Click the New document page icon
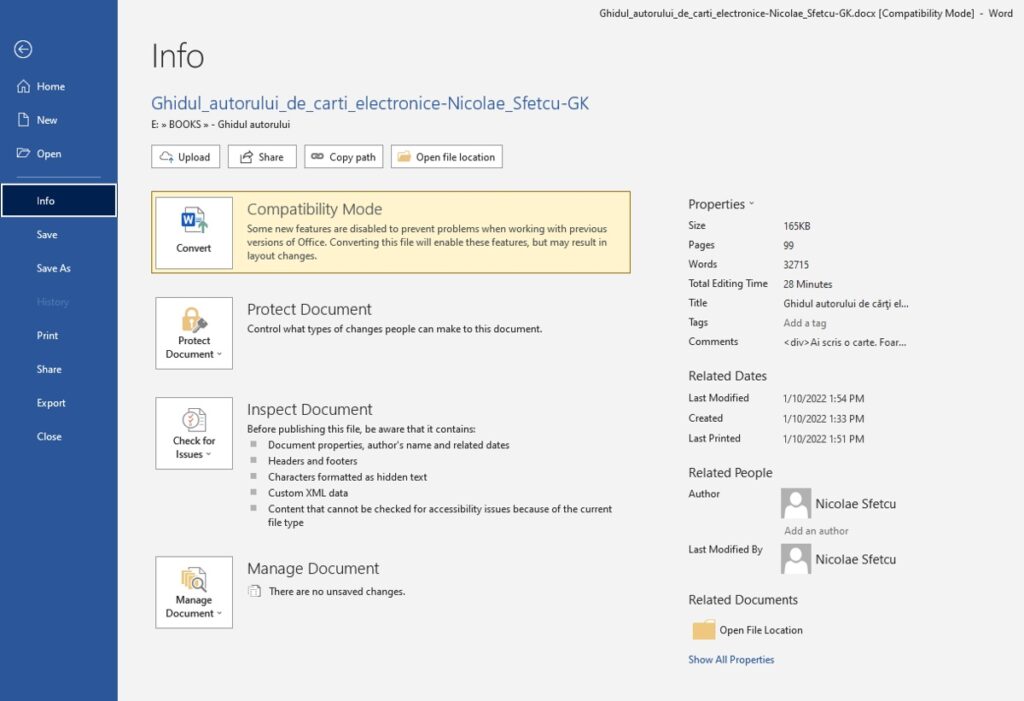The image size is (1024, 701). pyautogui.click(x=24, y=120)
